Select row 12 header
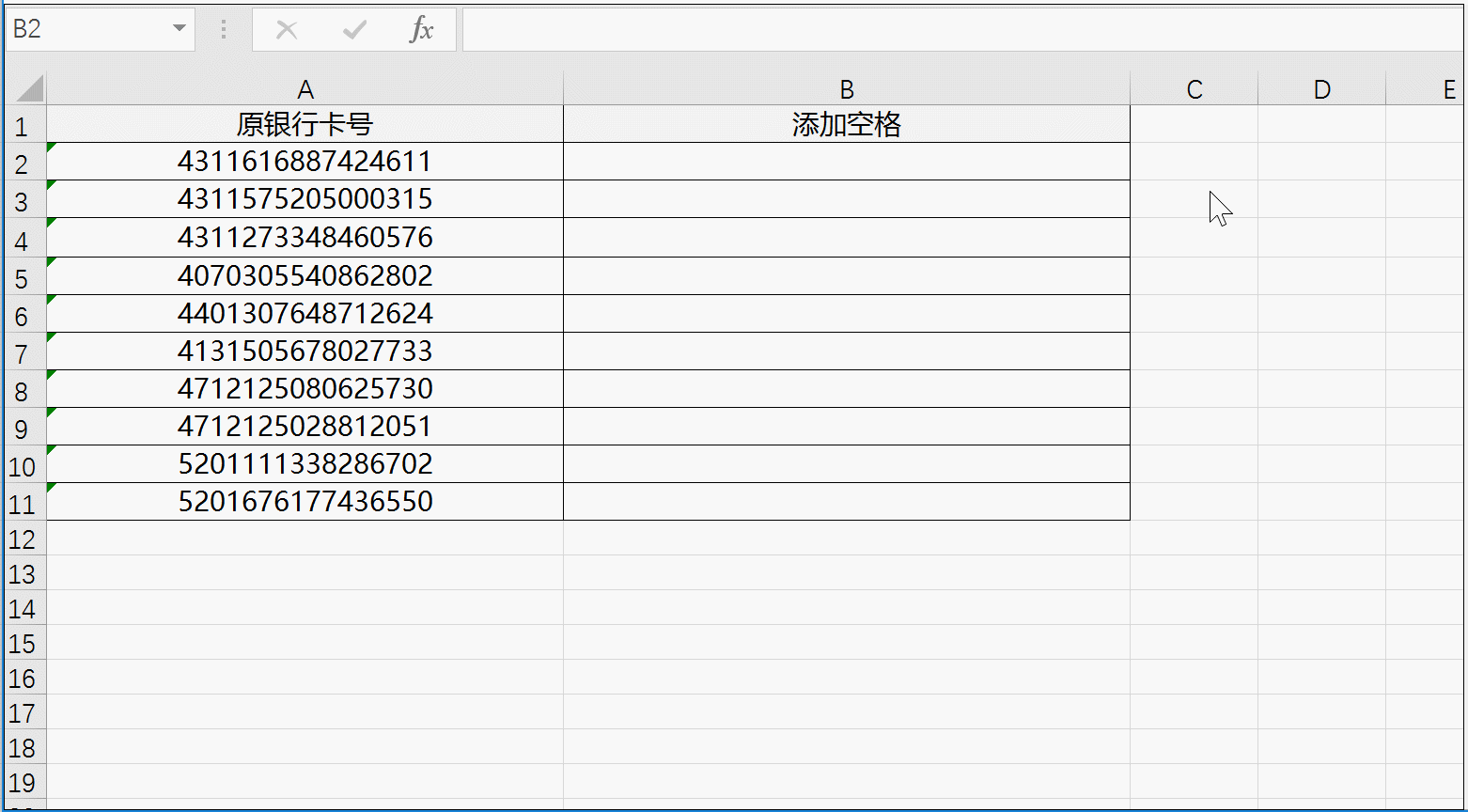 click(x=23, y=539)
